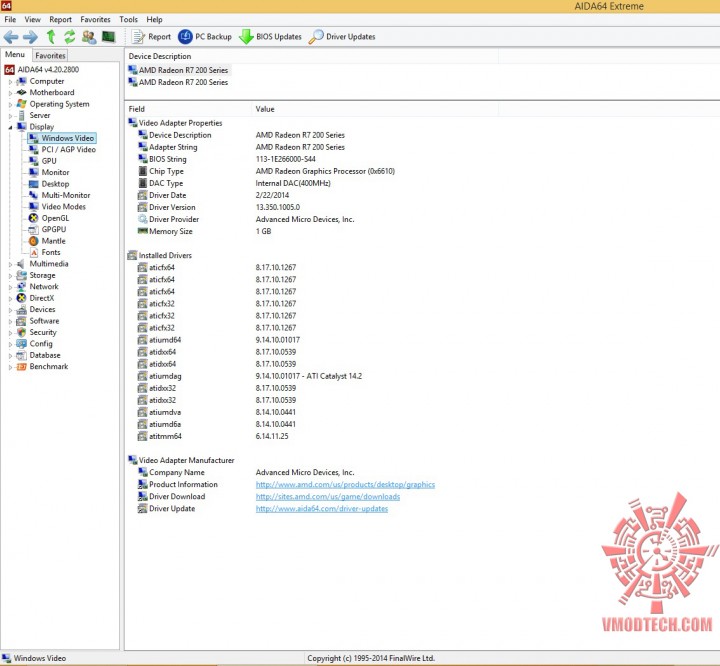Click Windows Video in the status bar

point(39,658)
